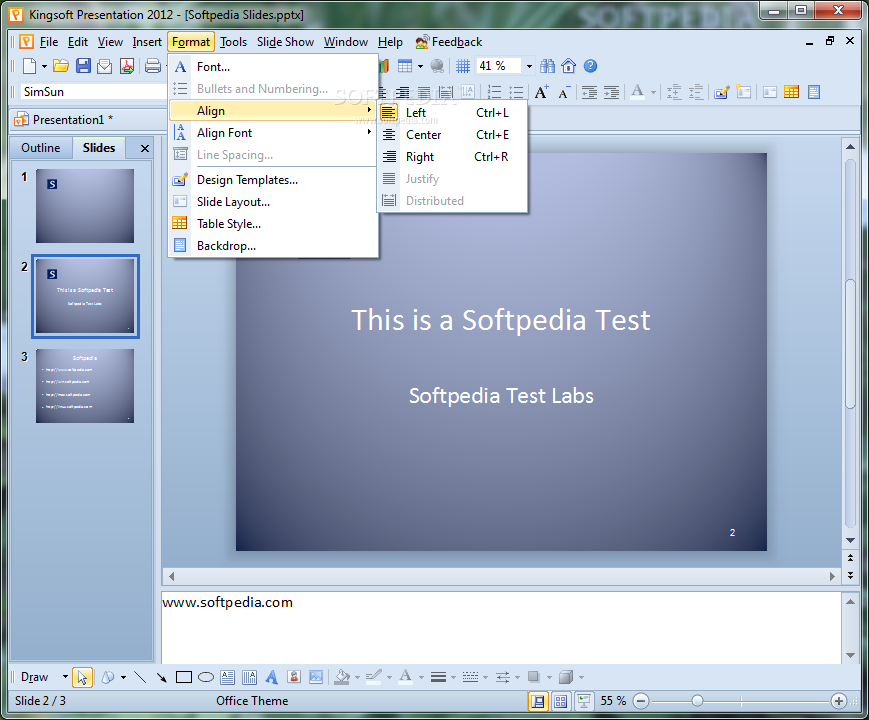Image resolution: width=869 pixels, height=720 pixels.
Task: Choose Left from the Align submenu
Action: click(x=452, y=113)
